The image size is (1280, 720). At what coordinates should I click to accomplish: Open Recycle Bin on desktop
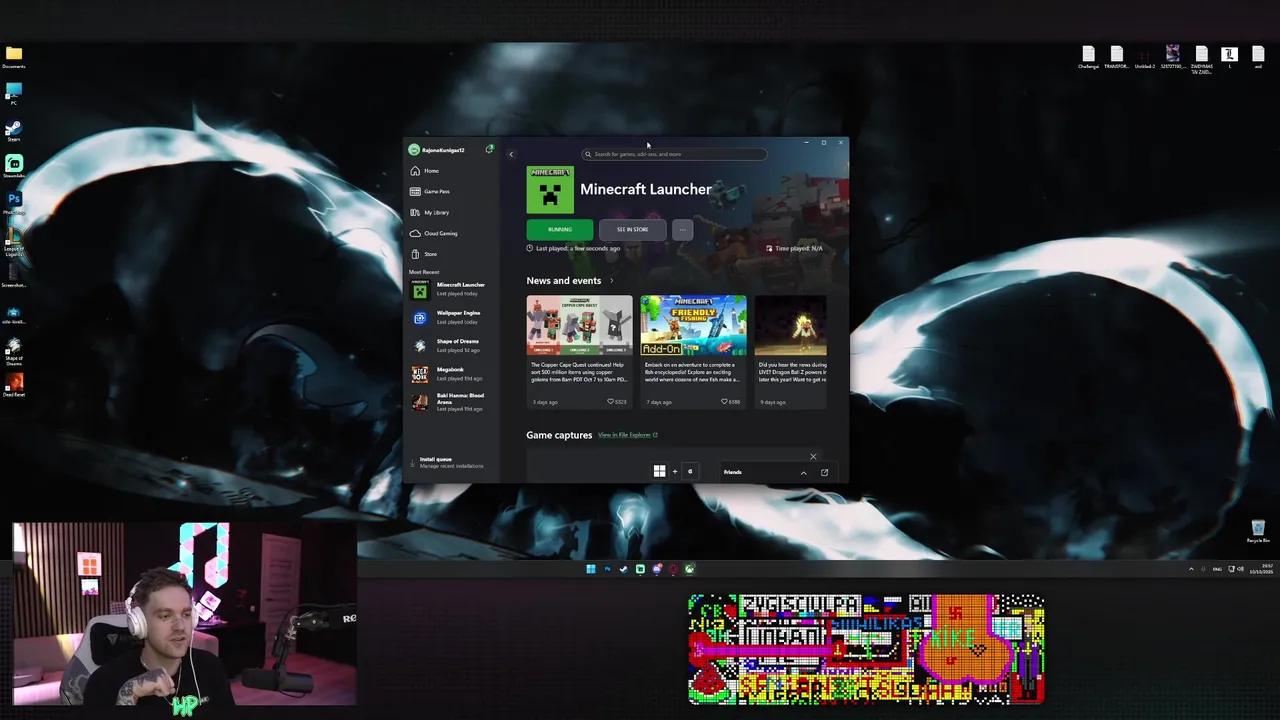point(1258,531)
